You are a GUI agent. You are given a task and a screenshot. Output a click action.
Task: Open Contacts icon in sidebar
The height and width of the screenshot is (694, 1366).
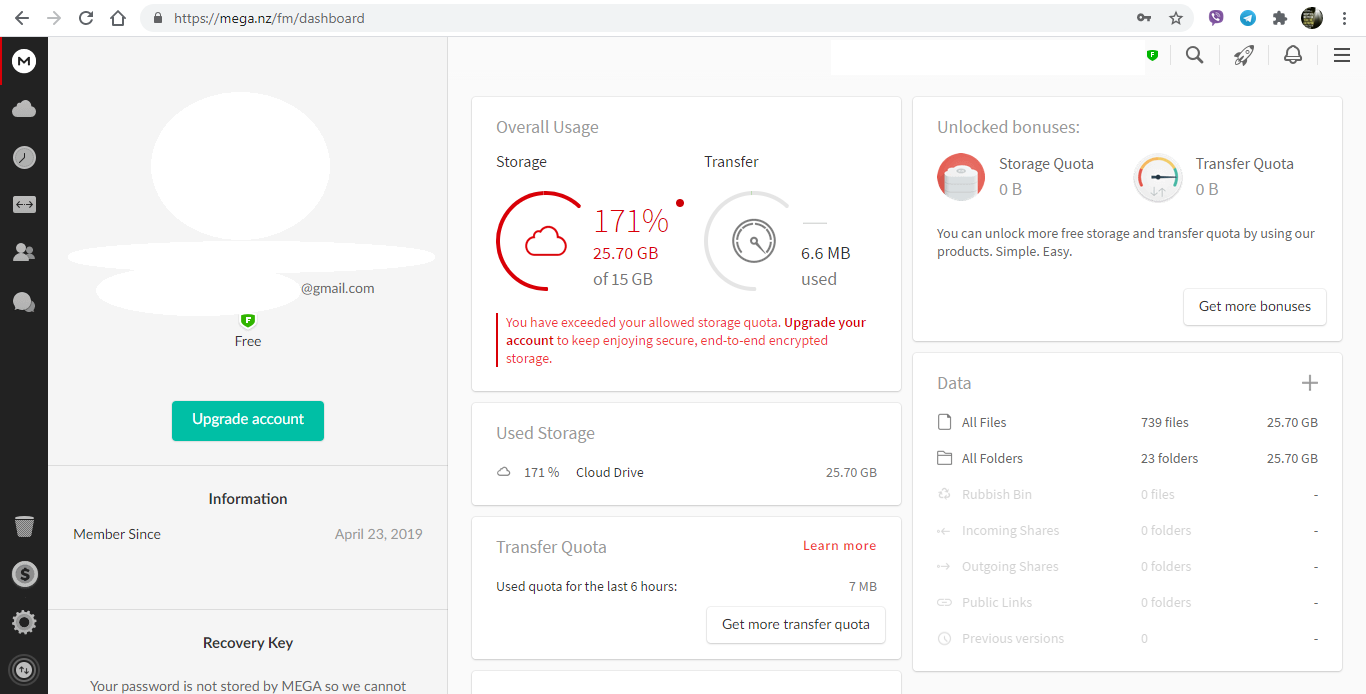coord(24,252)
